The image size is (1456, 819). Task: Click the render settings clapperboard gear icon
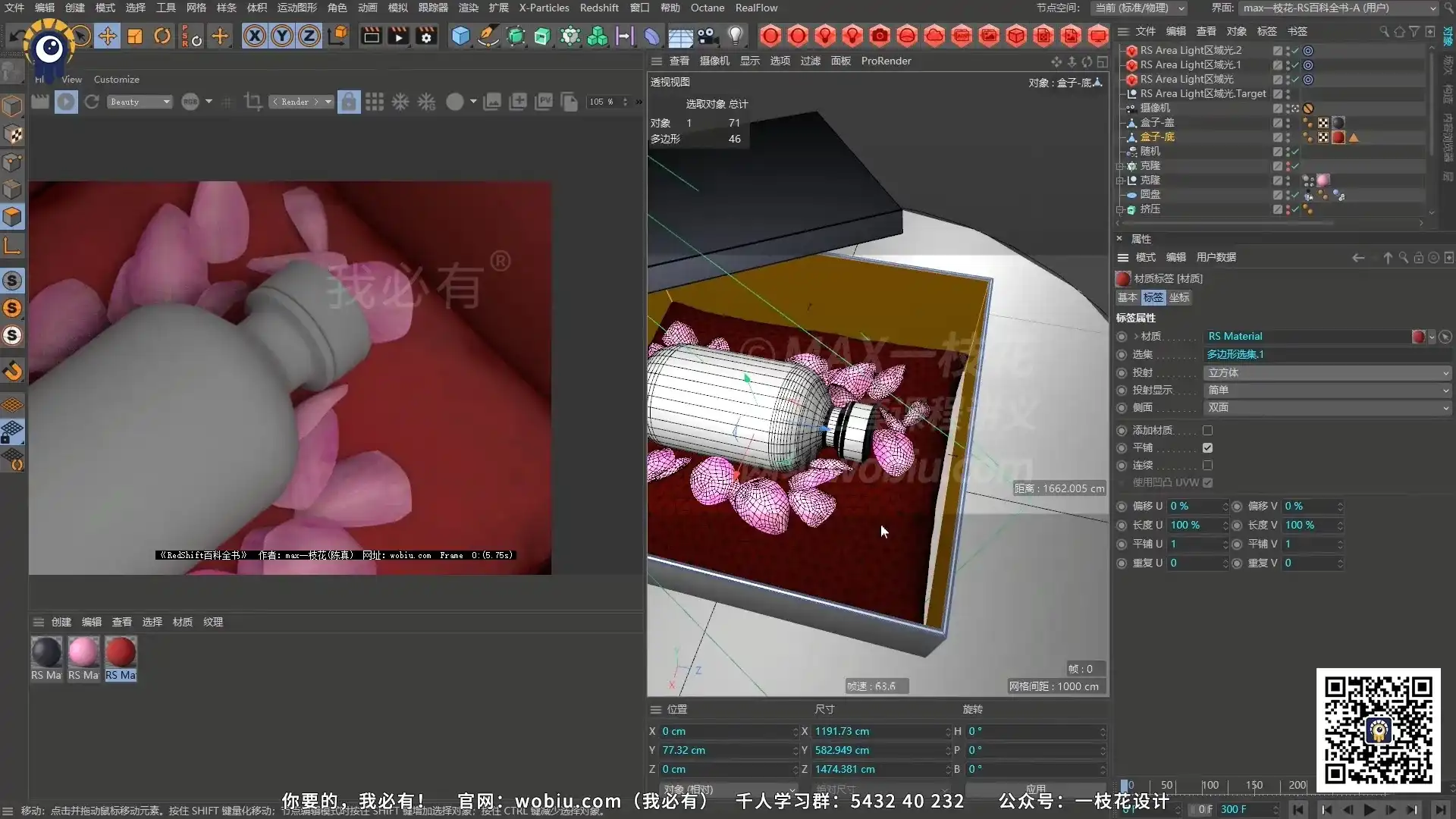[426, 36]
